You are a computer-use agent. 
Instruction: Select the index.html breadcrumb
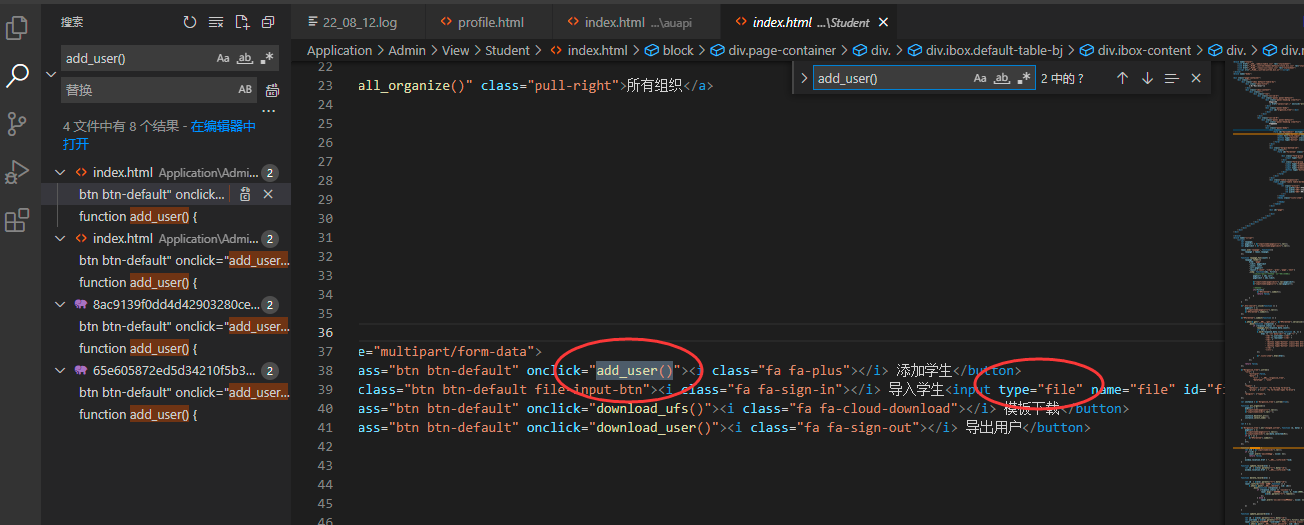588,50
